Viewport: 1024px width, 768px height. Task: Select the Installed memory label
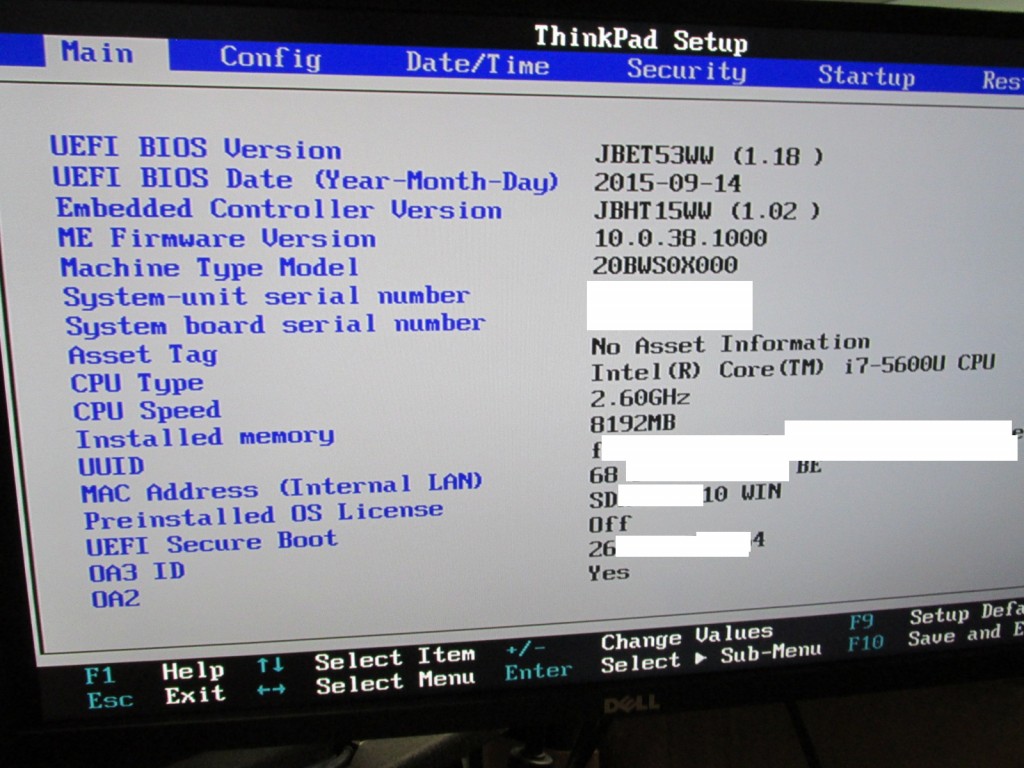206,438
